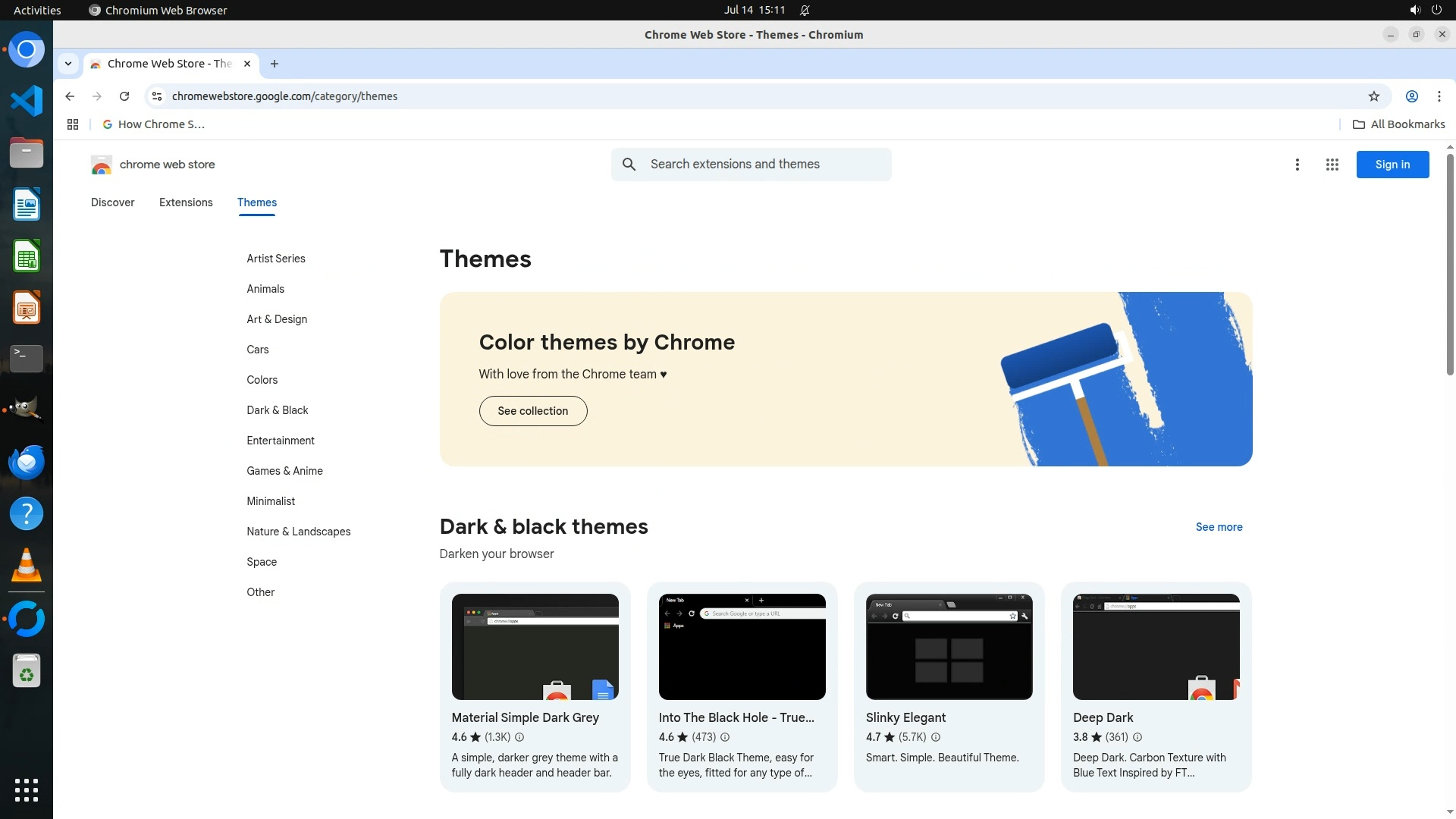Open Google apps grid menu
Image resolution: width=1456 pixels, height=819 pixels.
[1332, 165]
